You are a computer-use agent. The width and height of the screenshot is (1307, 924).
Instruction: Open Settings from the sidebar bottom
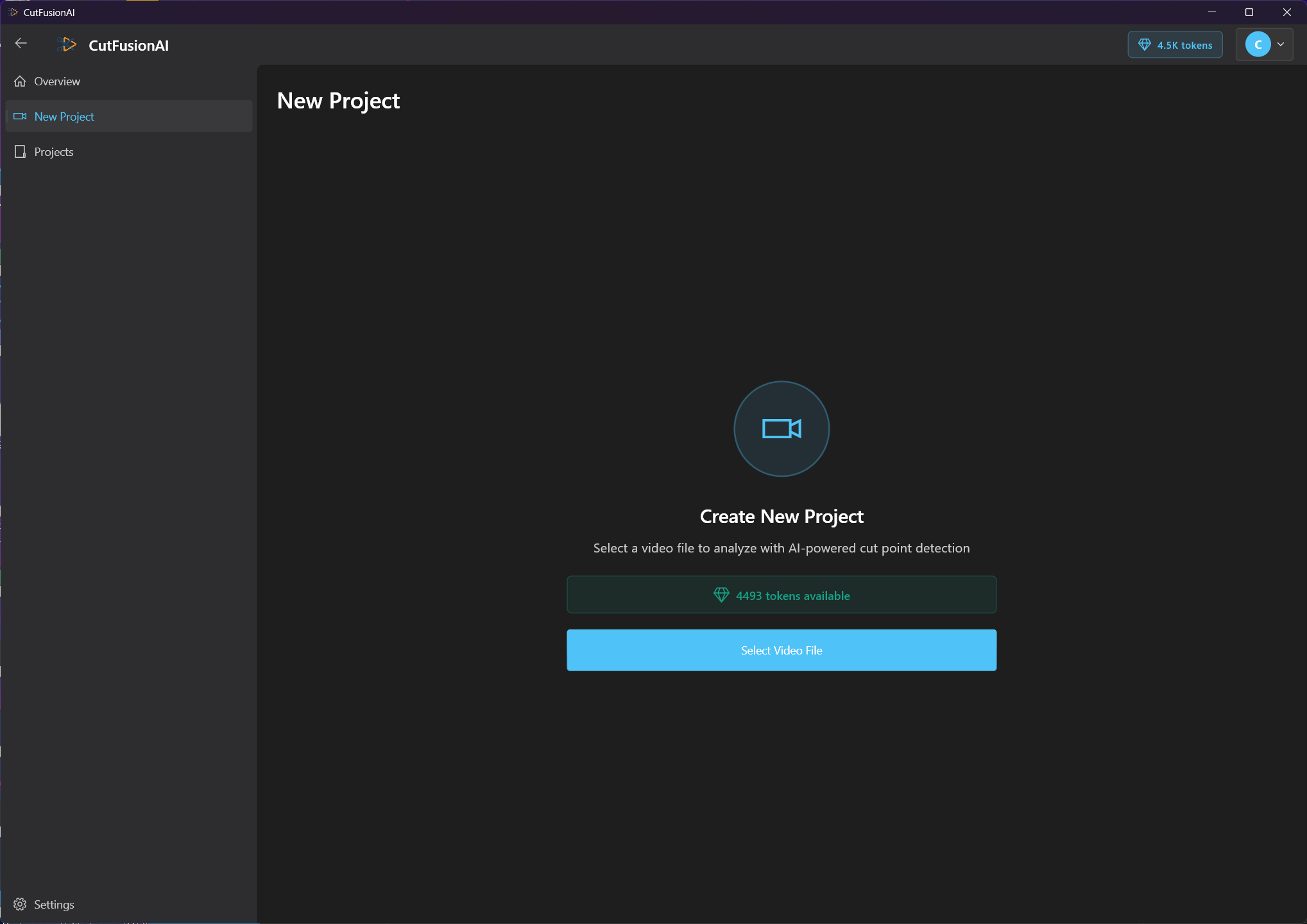tap(54, 904)
